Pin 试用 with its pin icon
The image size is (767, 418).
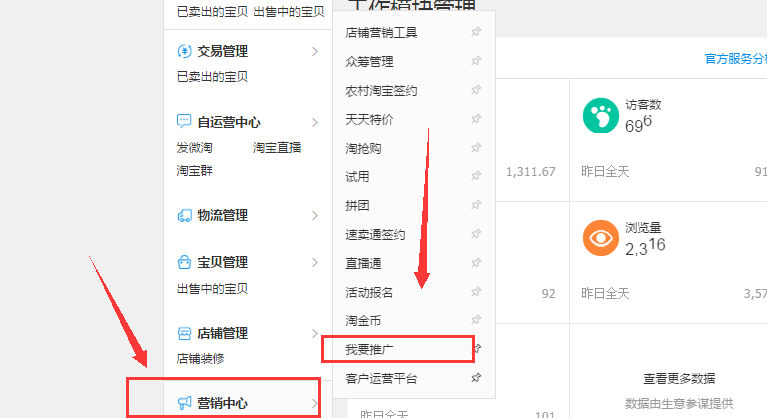[476, 176]
